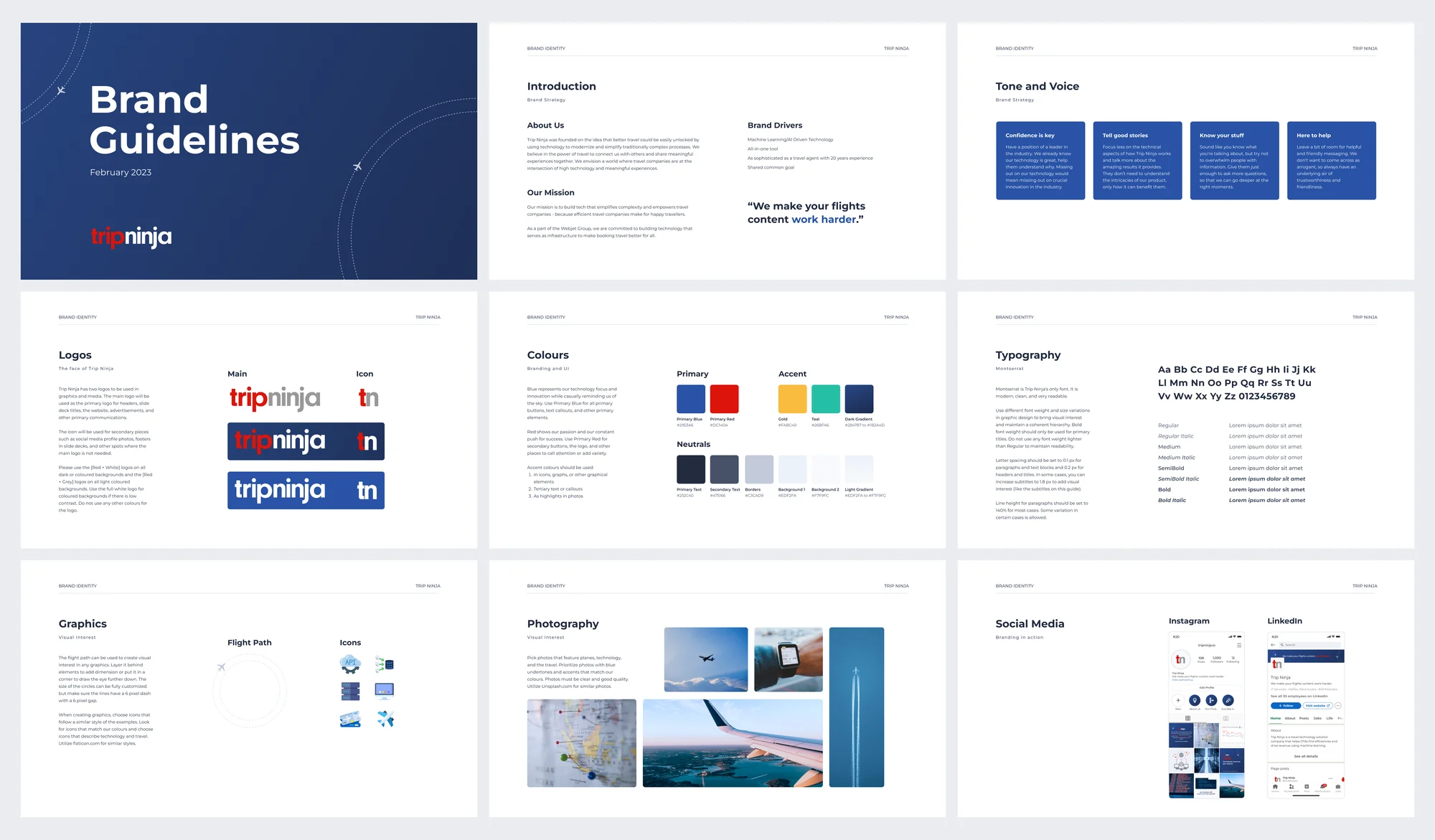Switch to the LinkedIn Jobs tab
Image resolution: width=1435 pixels, height=840 pixels.
(1317, 718)
